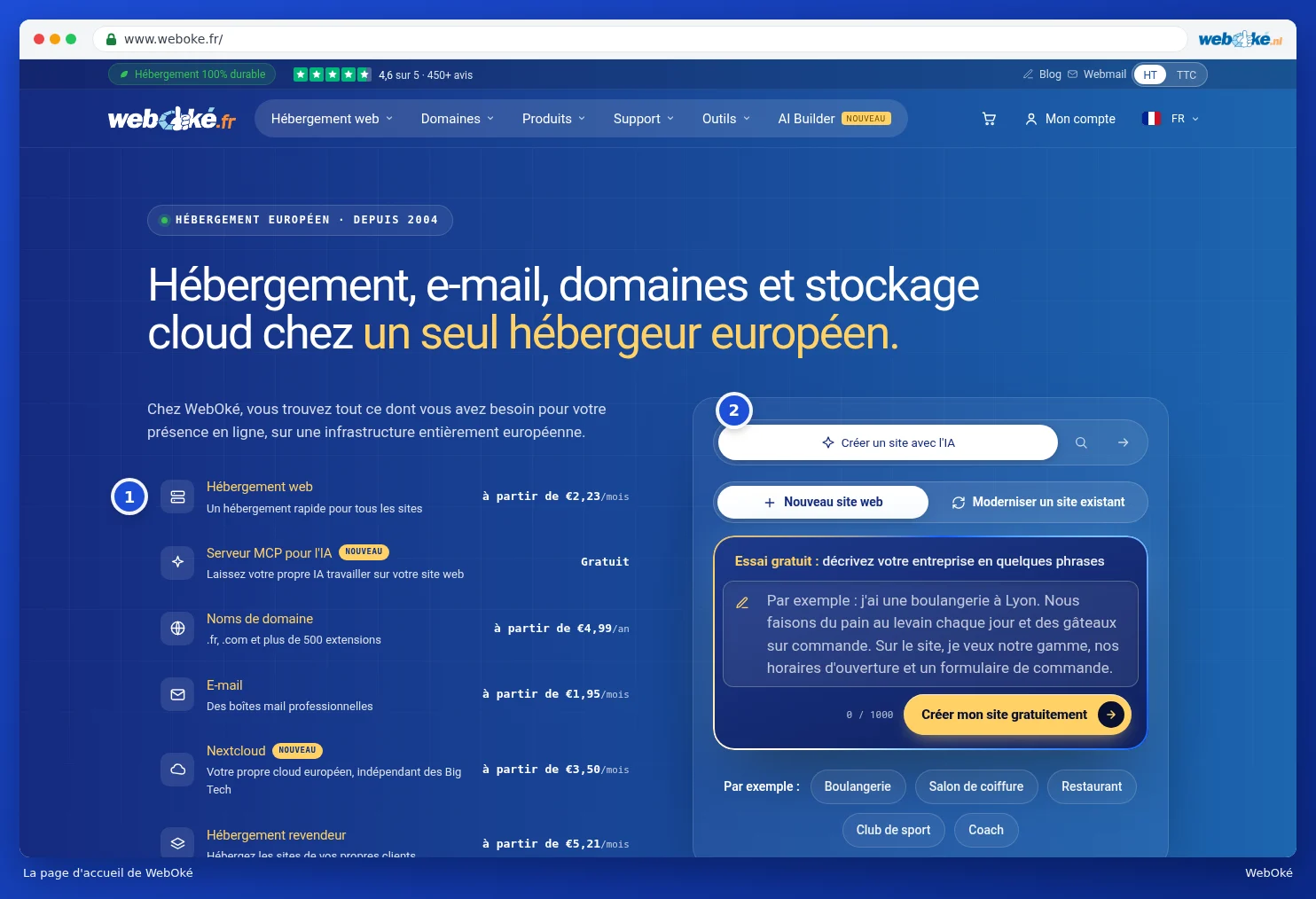Click the Hébergement revendeur layers icon
Screen dimensions: 1316x899
(x=177, y=843)
